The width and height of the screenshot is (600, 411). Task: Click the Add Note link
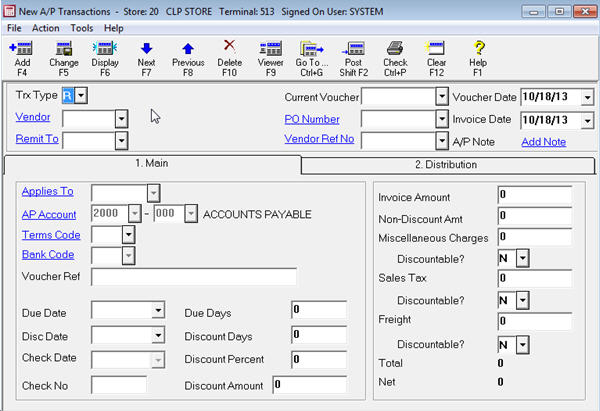543,142
